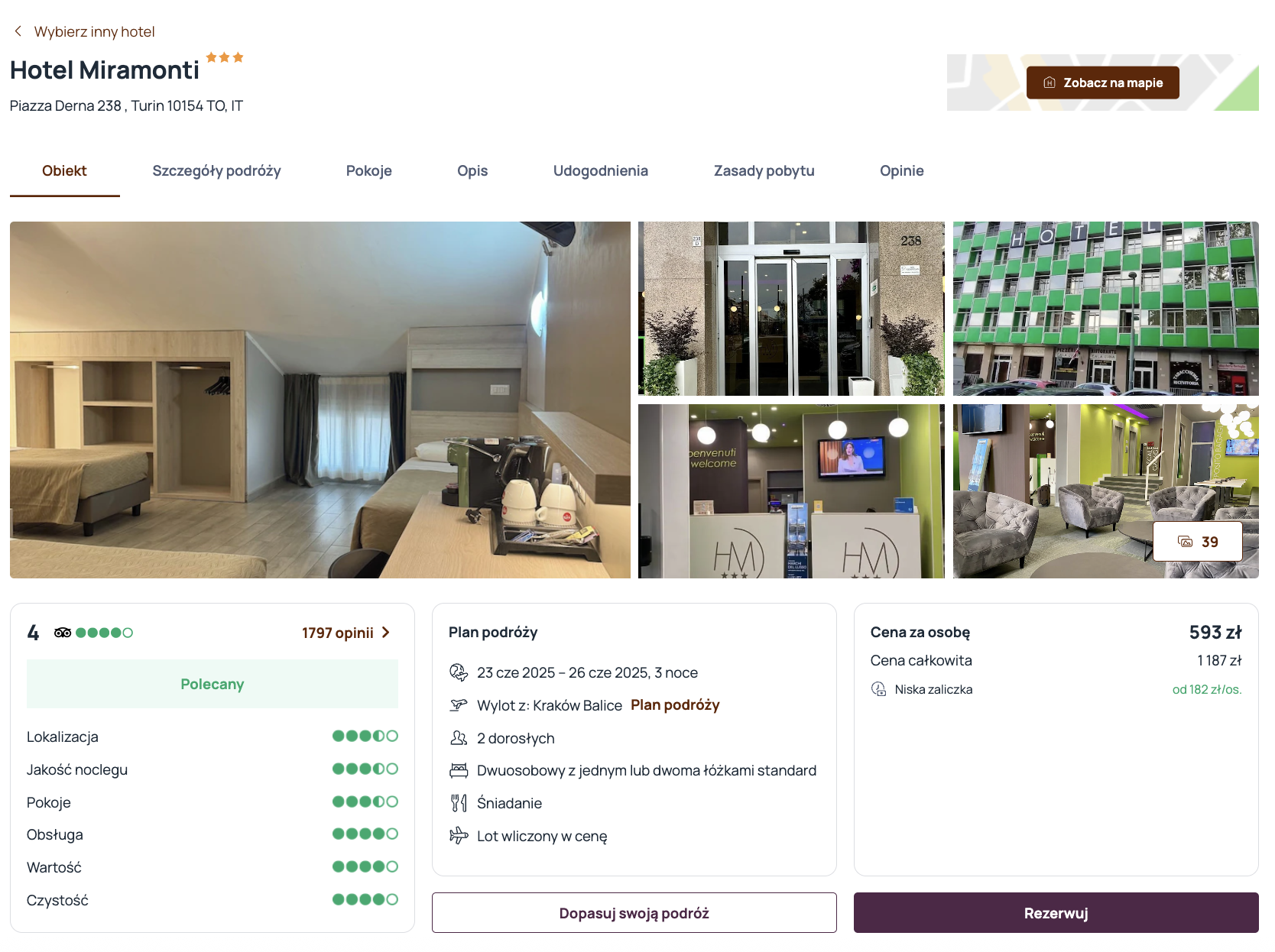Click the travellers icon next to 2 dorosłych
Viewport: 1275px width, 952px height.
click(x=459, y=738)
